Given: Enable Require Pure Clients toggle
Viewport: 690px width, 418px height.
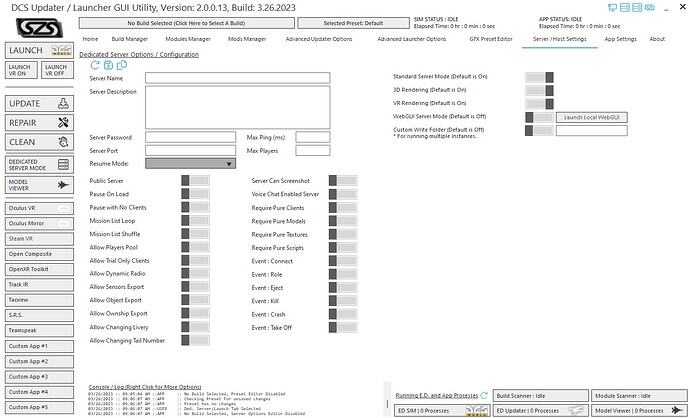Looking at the screenshot, I should 343,207.
